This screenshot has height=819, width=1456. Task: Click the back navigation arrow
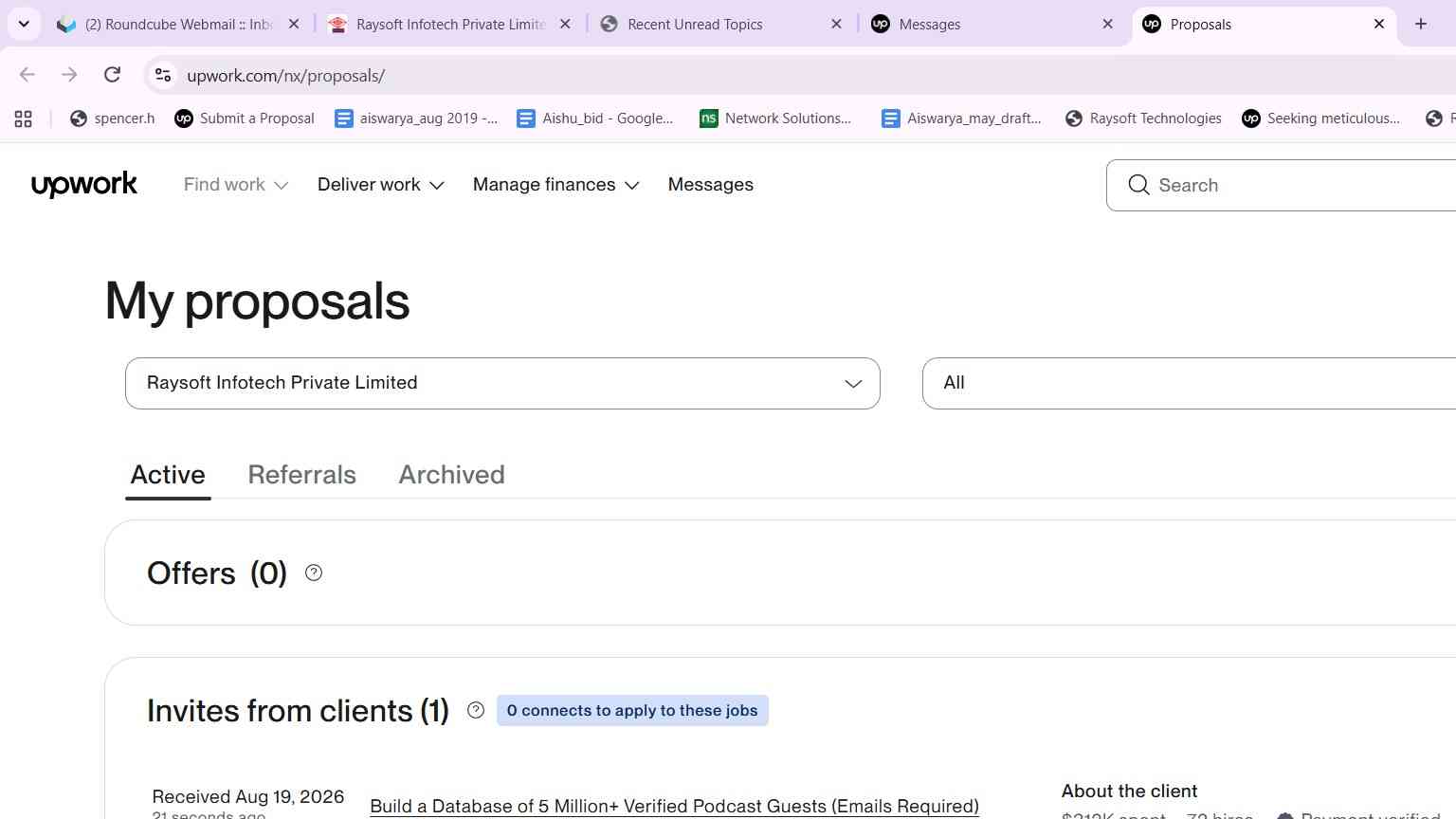pos(27,75)
